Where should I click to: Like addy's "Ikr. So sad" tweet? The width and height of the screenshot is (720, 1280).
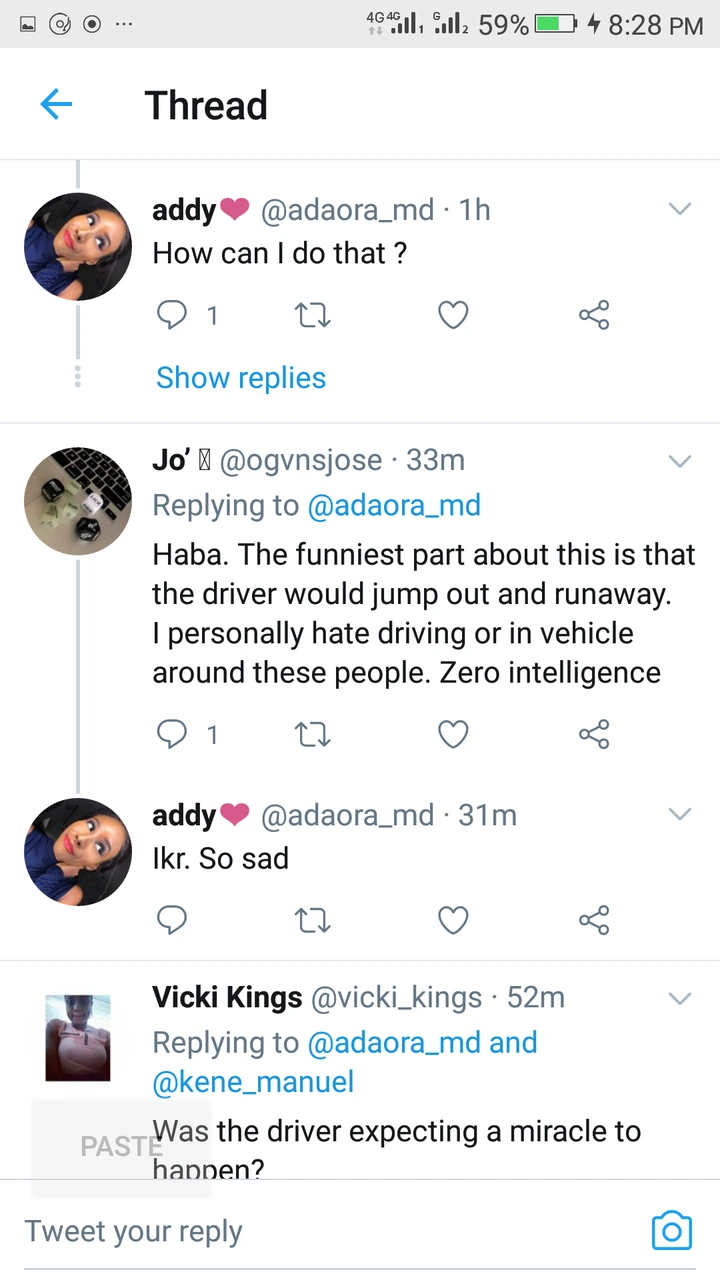pyautogui.click(x=453, y=919)
